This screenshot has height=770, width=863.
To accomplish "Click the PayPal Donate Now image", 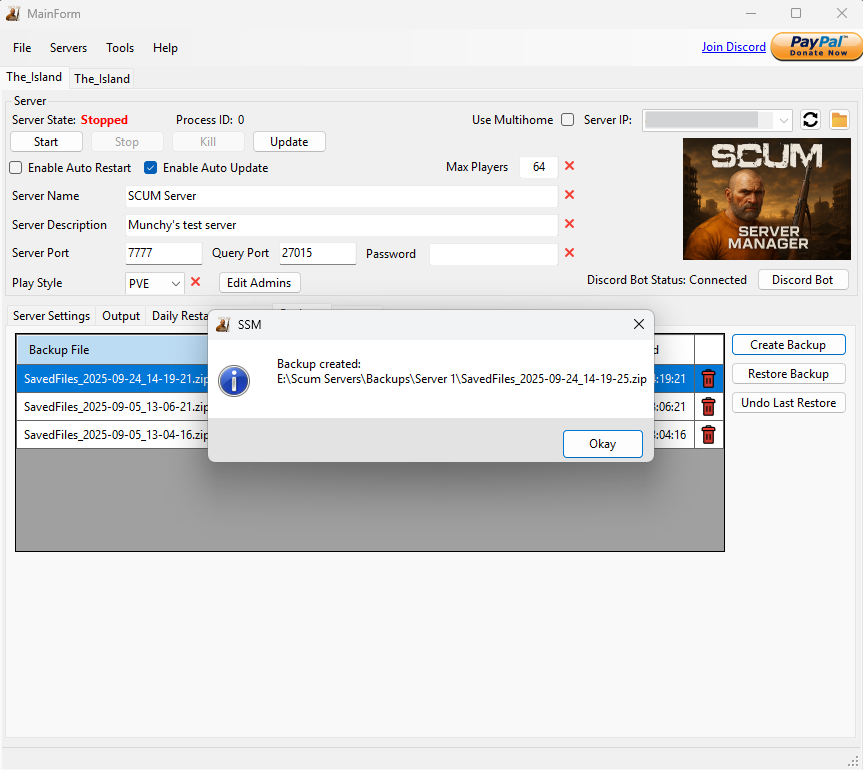I will [x=817, y=46].
